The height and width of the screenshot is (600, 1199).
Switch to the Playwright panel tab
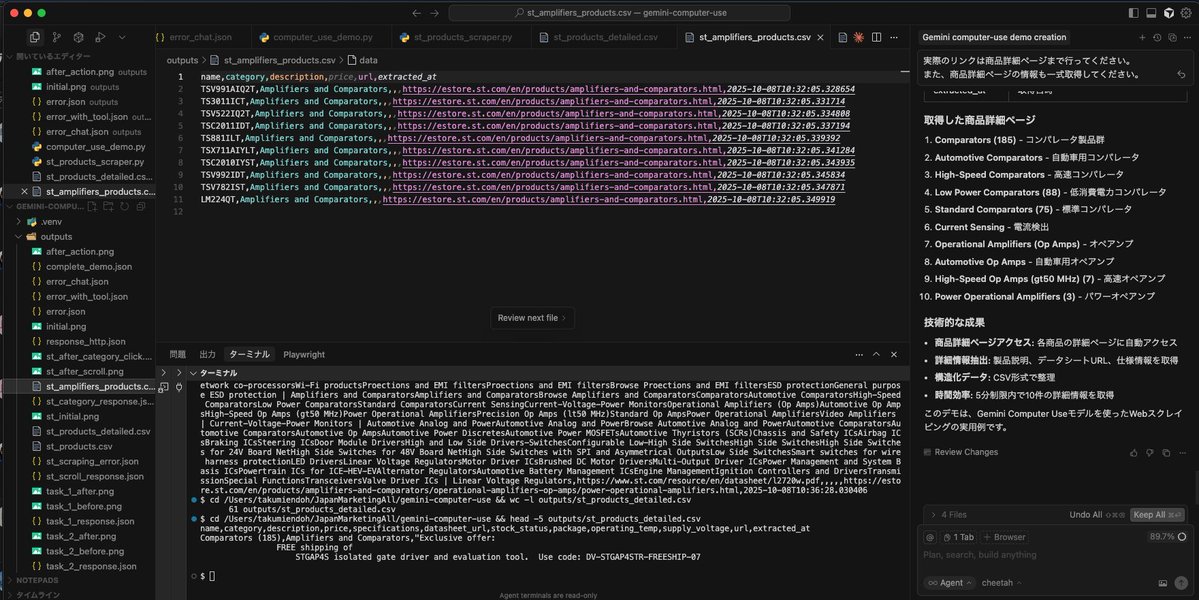(x=304, y=355)
